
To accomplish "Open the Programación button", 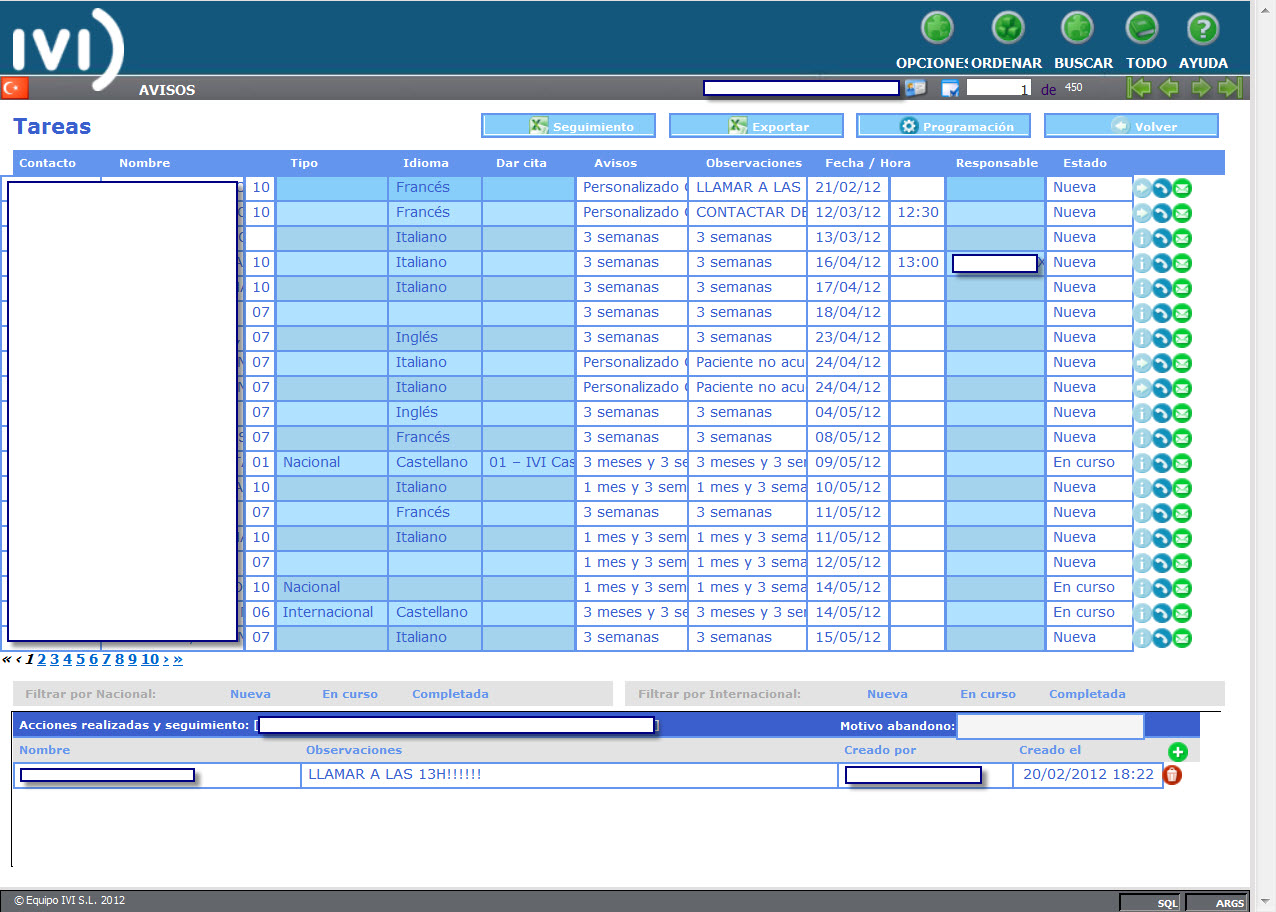I will coord(944,126).
